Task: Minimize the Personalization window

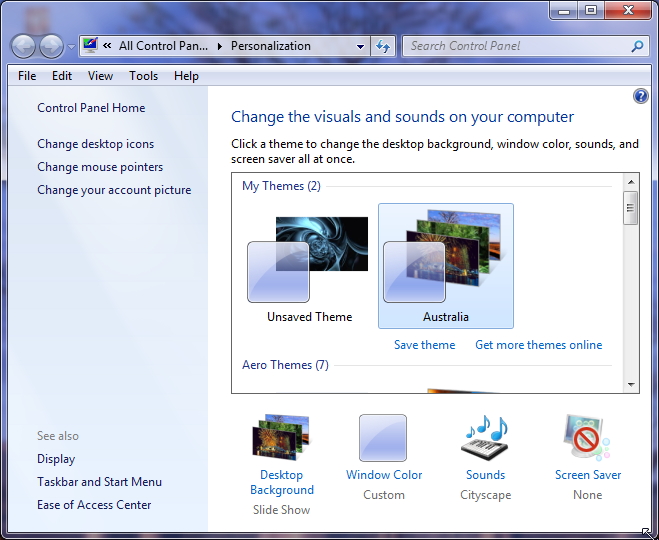Action: (x=564, y=11)
